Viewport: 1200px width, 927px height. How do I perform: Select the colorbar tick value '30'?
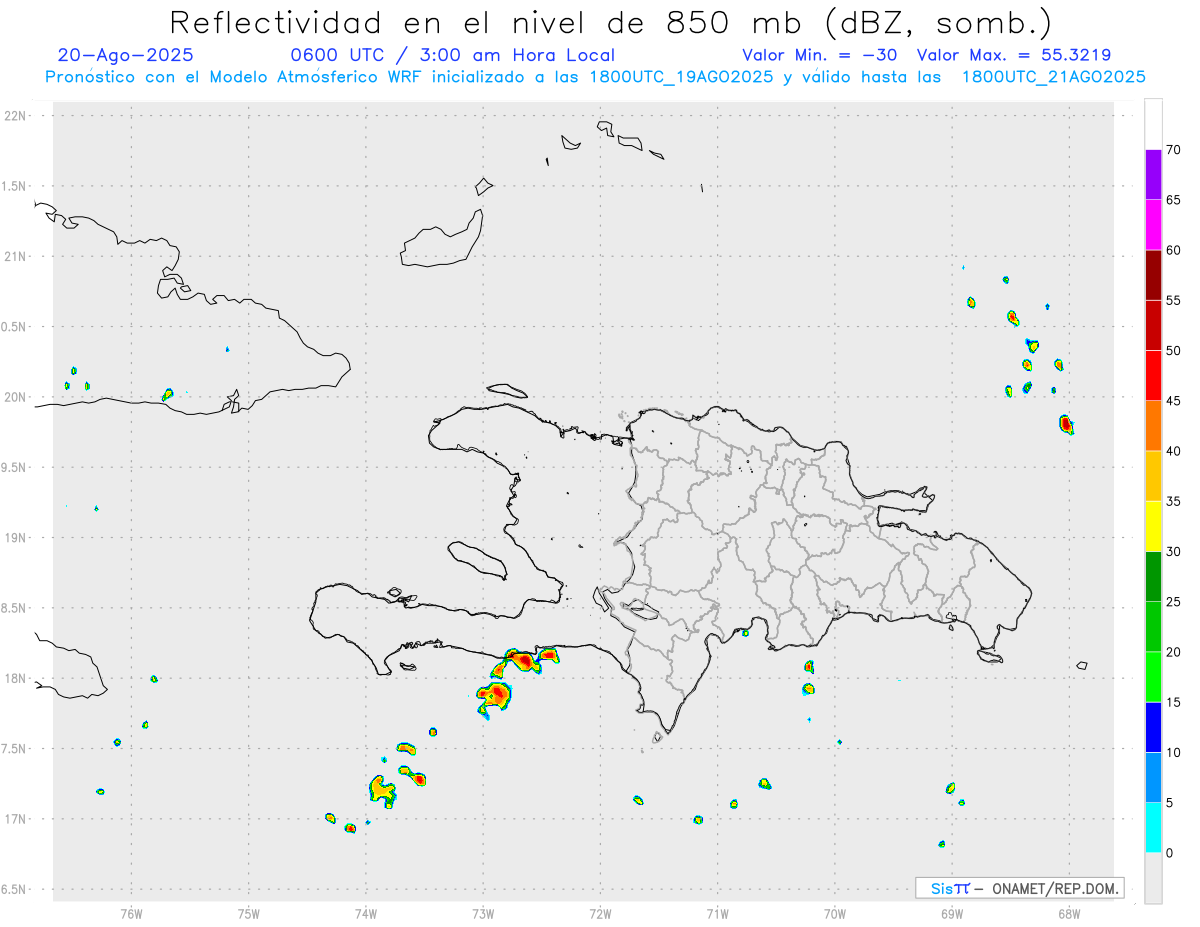pos(1173,552)
